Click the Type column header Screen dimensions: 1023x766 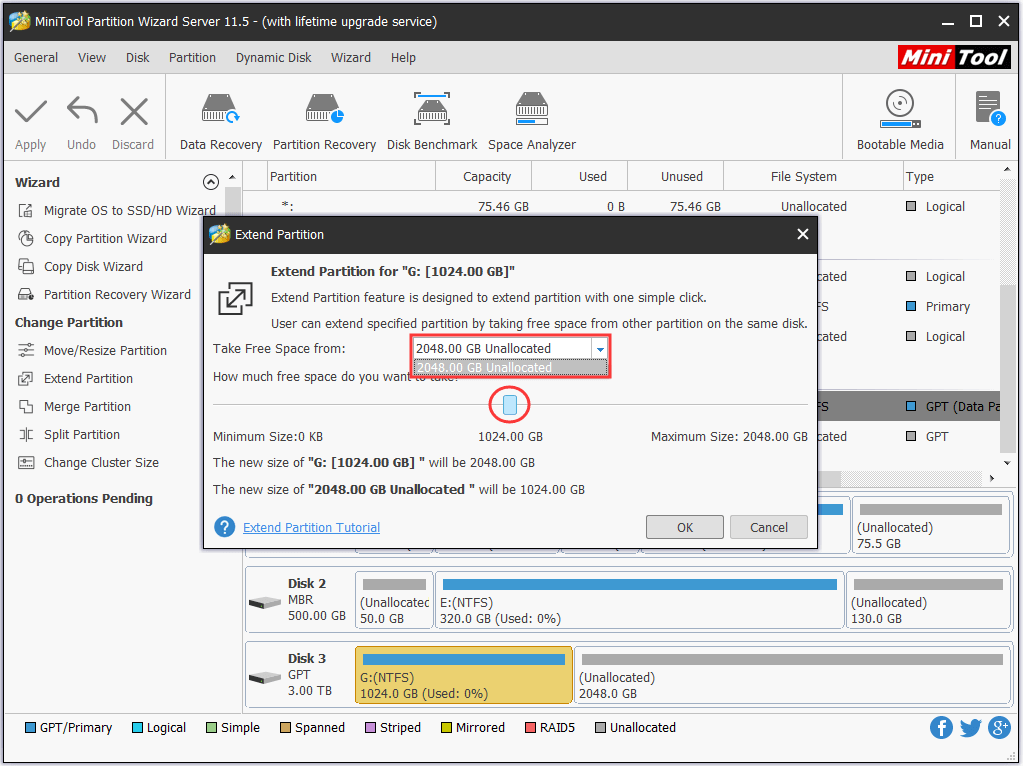(951, 176)
